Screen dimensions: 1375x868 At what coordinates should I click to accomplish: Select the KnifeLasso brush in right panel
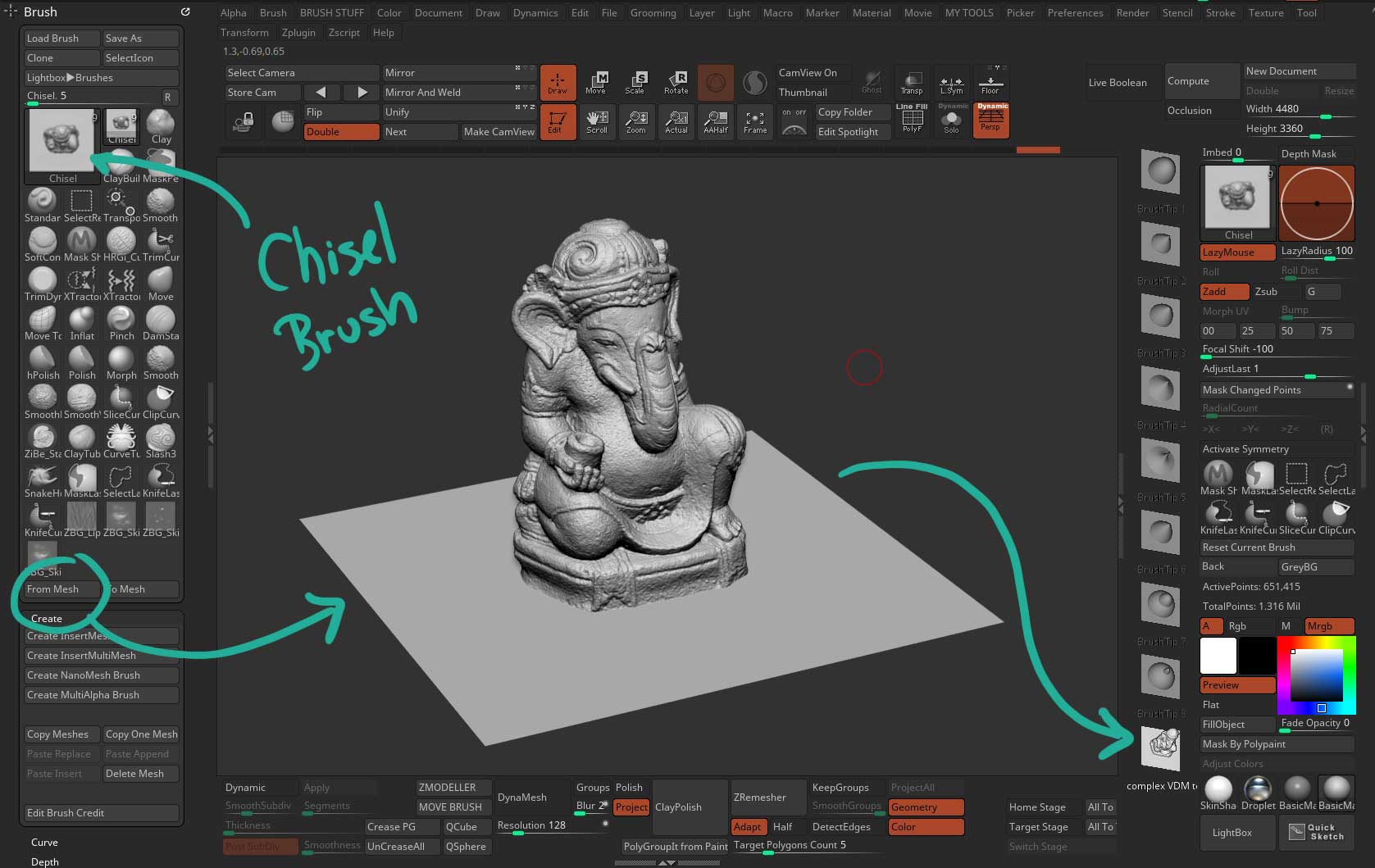point(1218,518)
